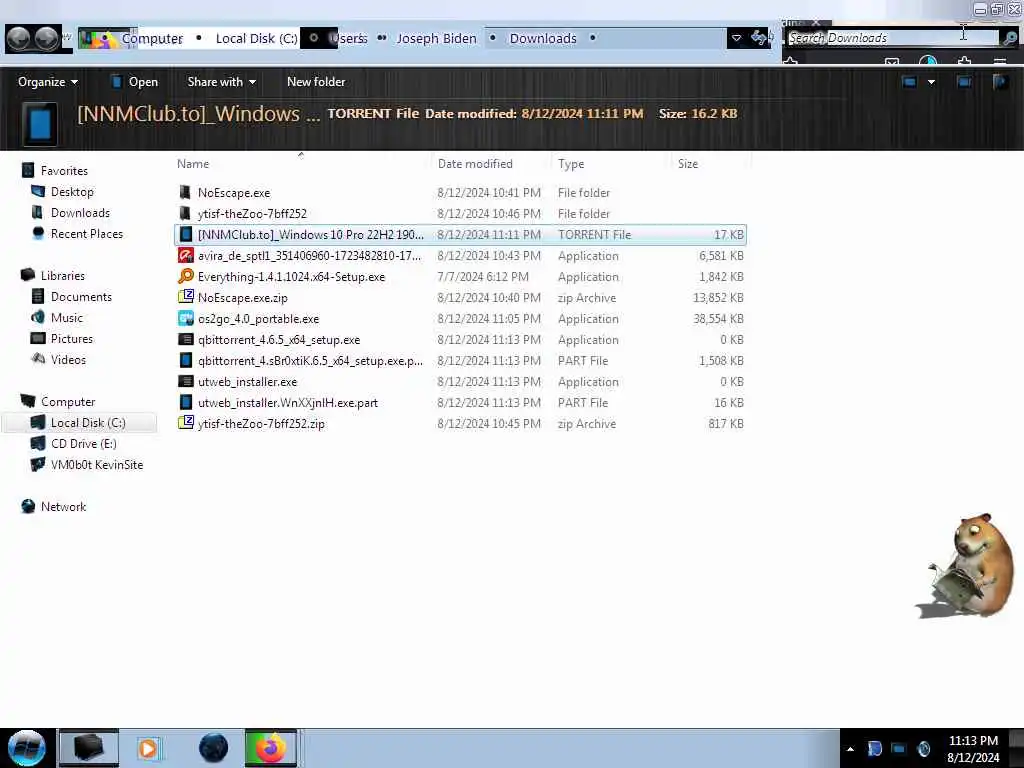Click Network in navigation pane
The width and height of the screenshot is (1024, 768).
point(63,506)
